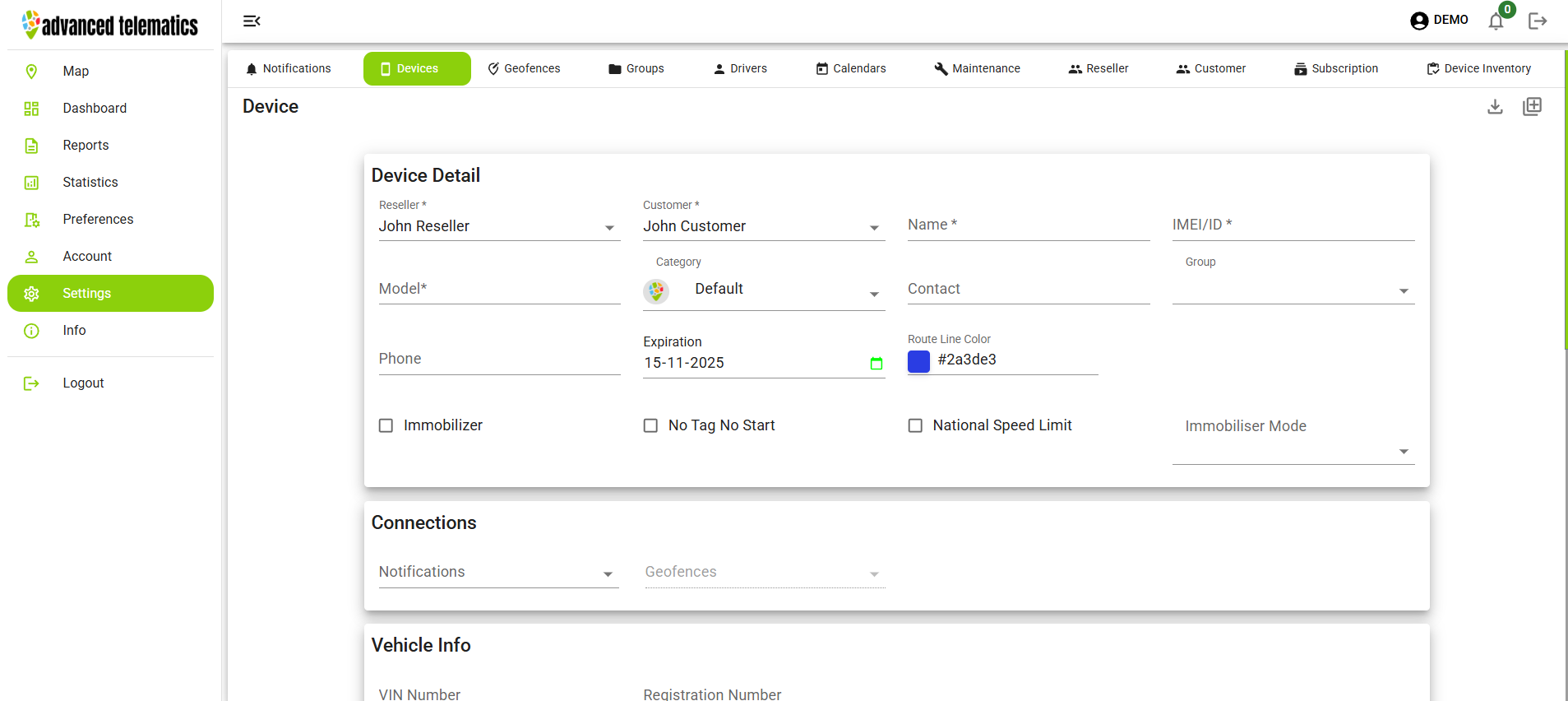Open the calendar picker for Expiration

(x=877, y=363)
